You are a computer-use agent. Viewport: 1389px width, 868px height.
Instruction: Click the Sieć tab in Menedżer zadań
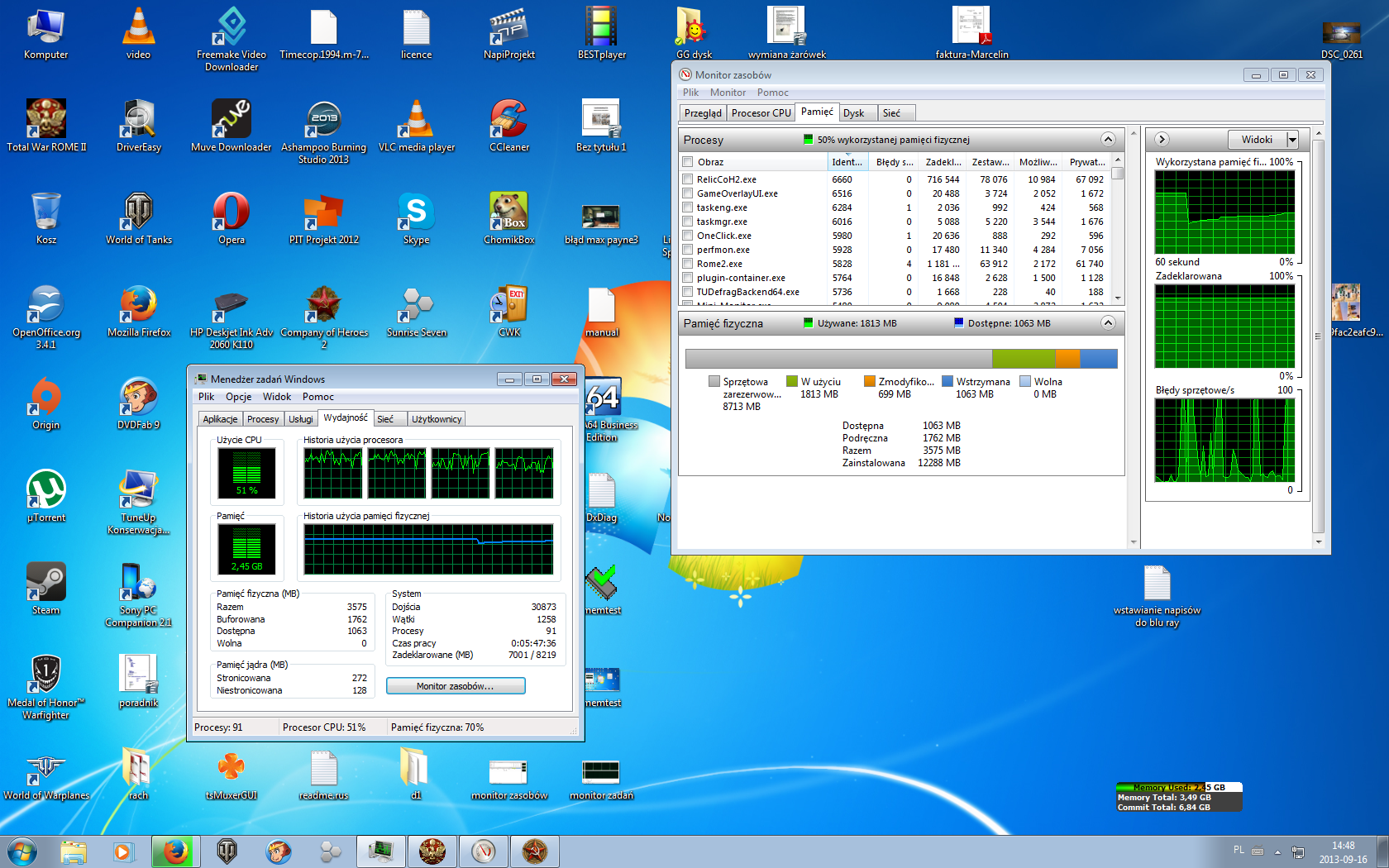click(x=385, y=419)
